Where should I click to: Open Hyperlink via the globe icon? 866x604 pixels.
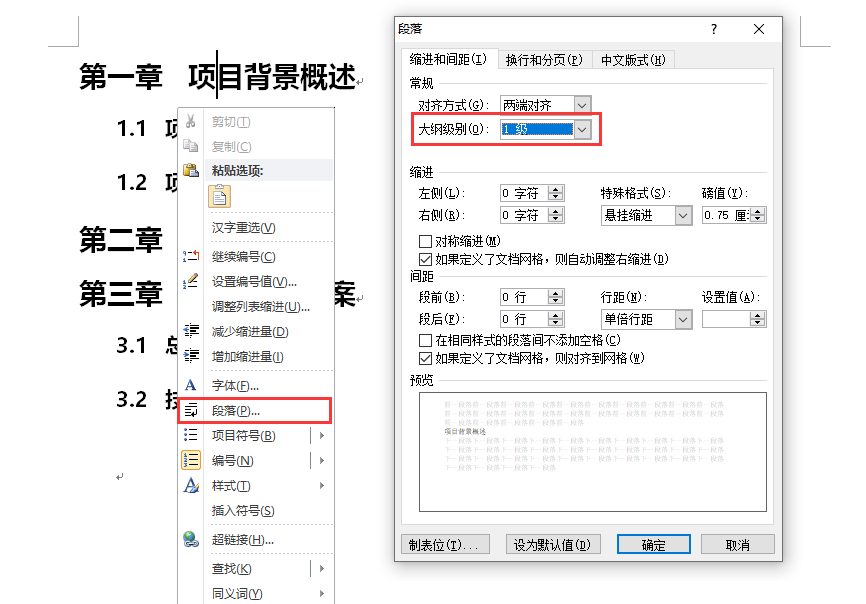pos(190,540)
